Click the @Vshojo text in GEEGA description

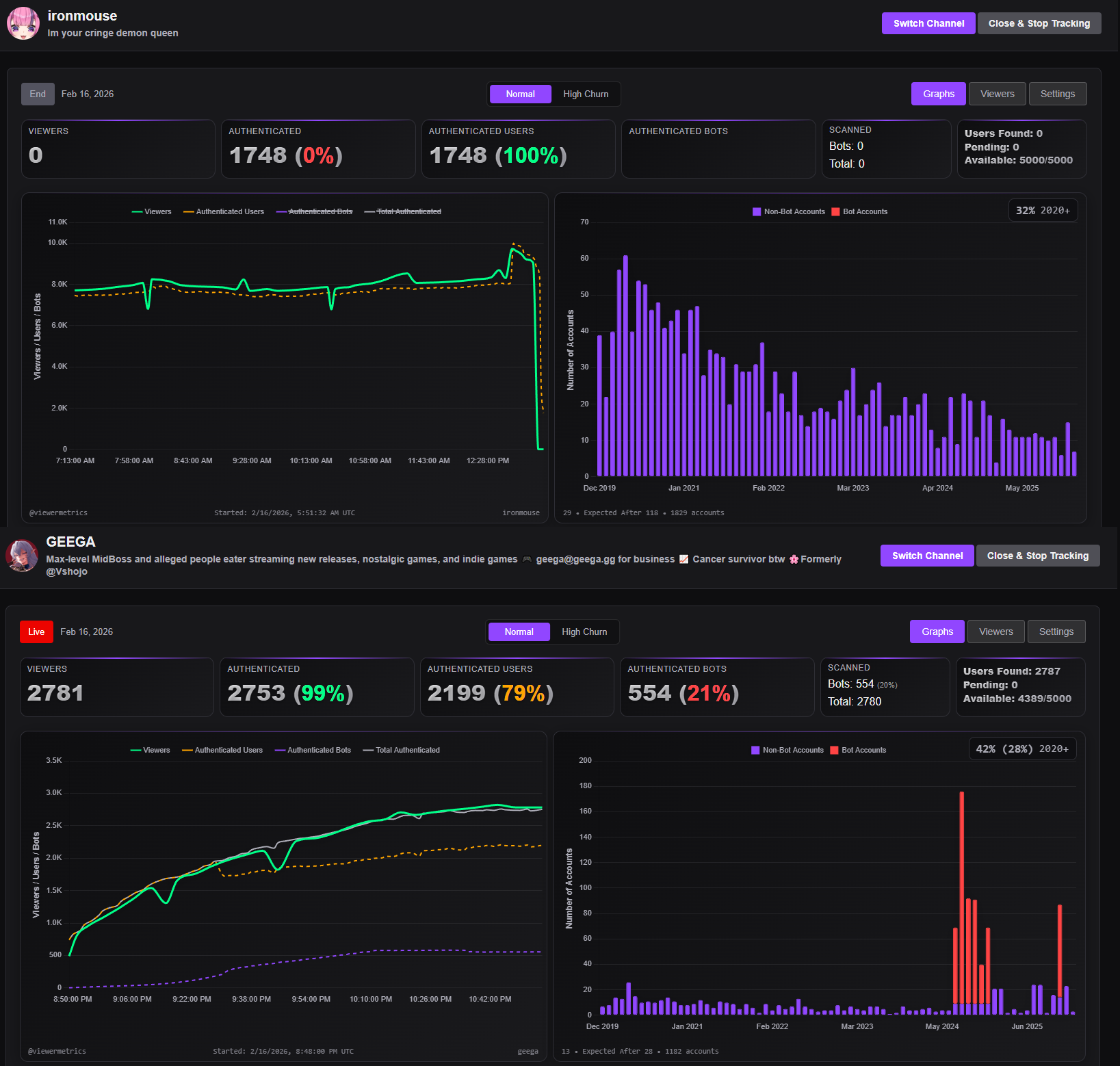[66, 571]
